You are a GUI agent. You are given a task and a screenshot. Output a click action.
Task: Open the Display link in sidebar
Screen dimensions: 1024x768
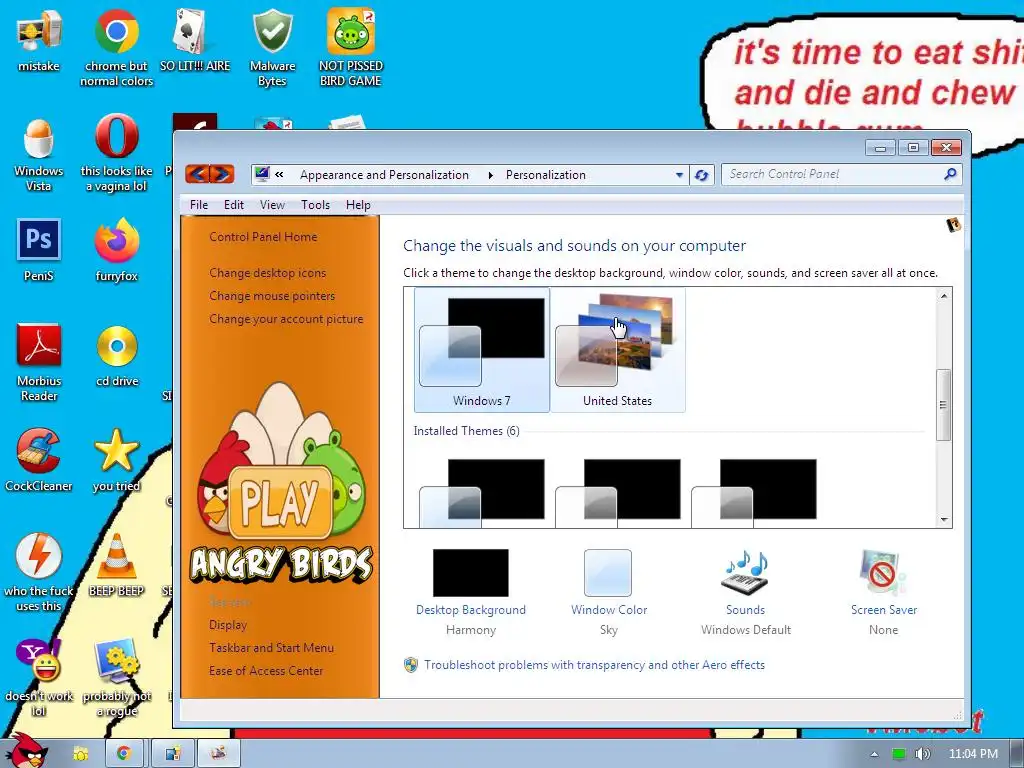click(228, 625)
